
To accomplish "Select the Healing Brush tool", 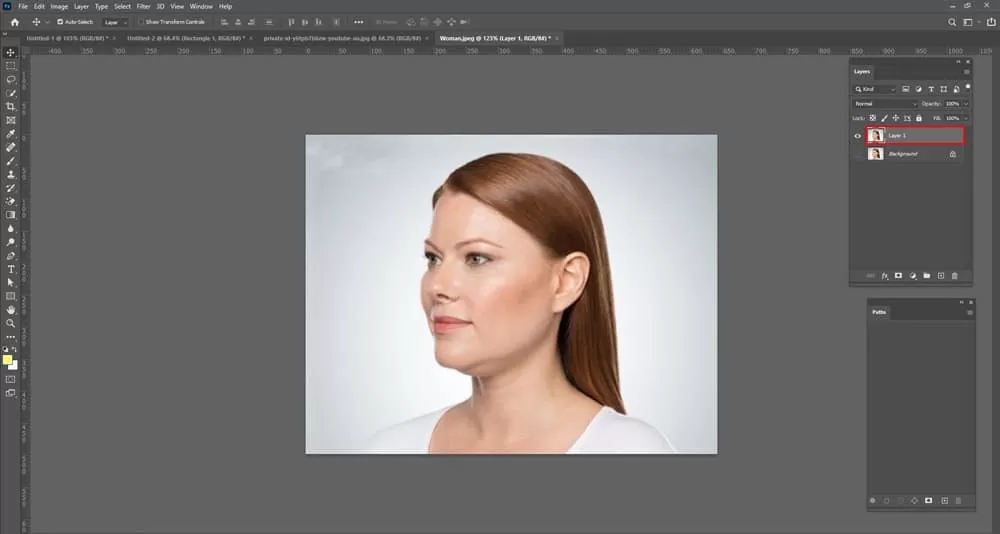I will click(x=11, y=147).
